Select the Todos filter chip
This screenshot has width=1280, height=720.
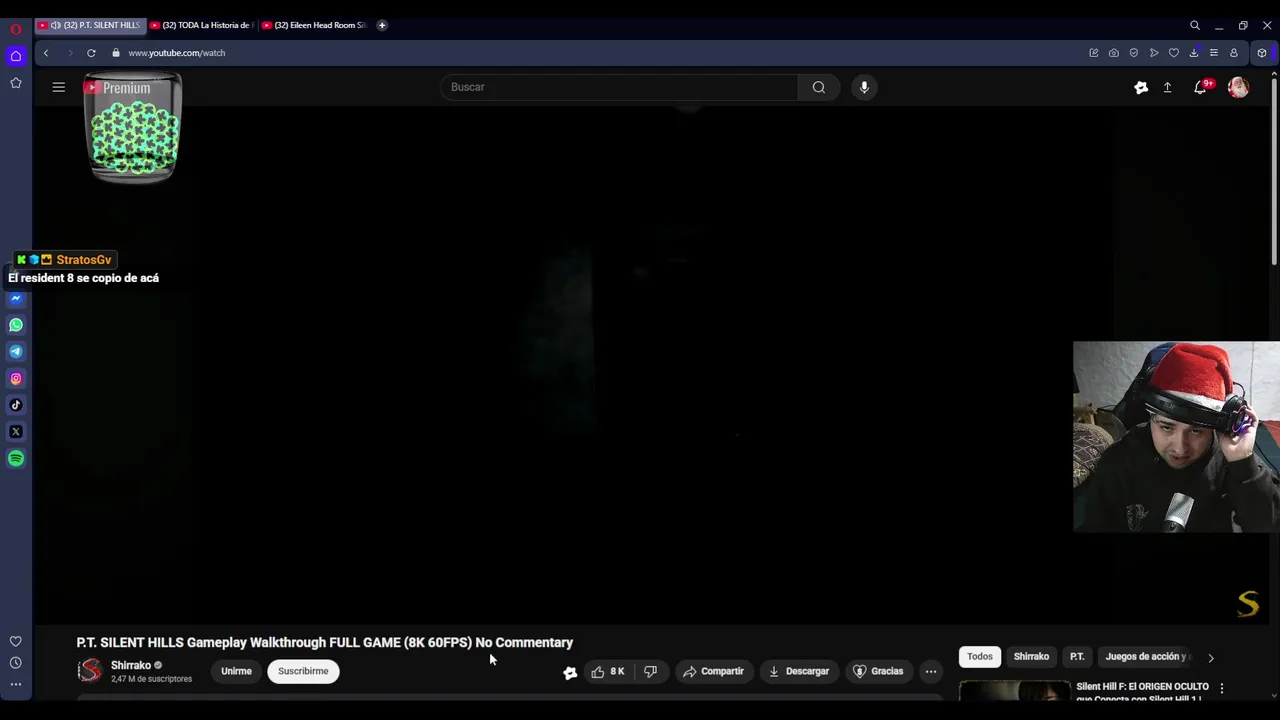click(x=980, y=657)
